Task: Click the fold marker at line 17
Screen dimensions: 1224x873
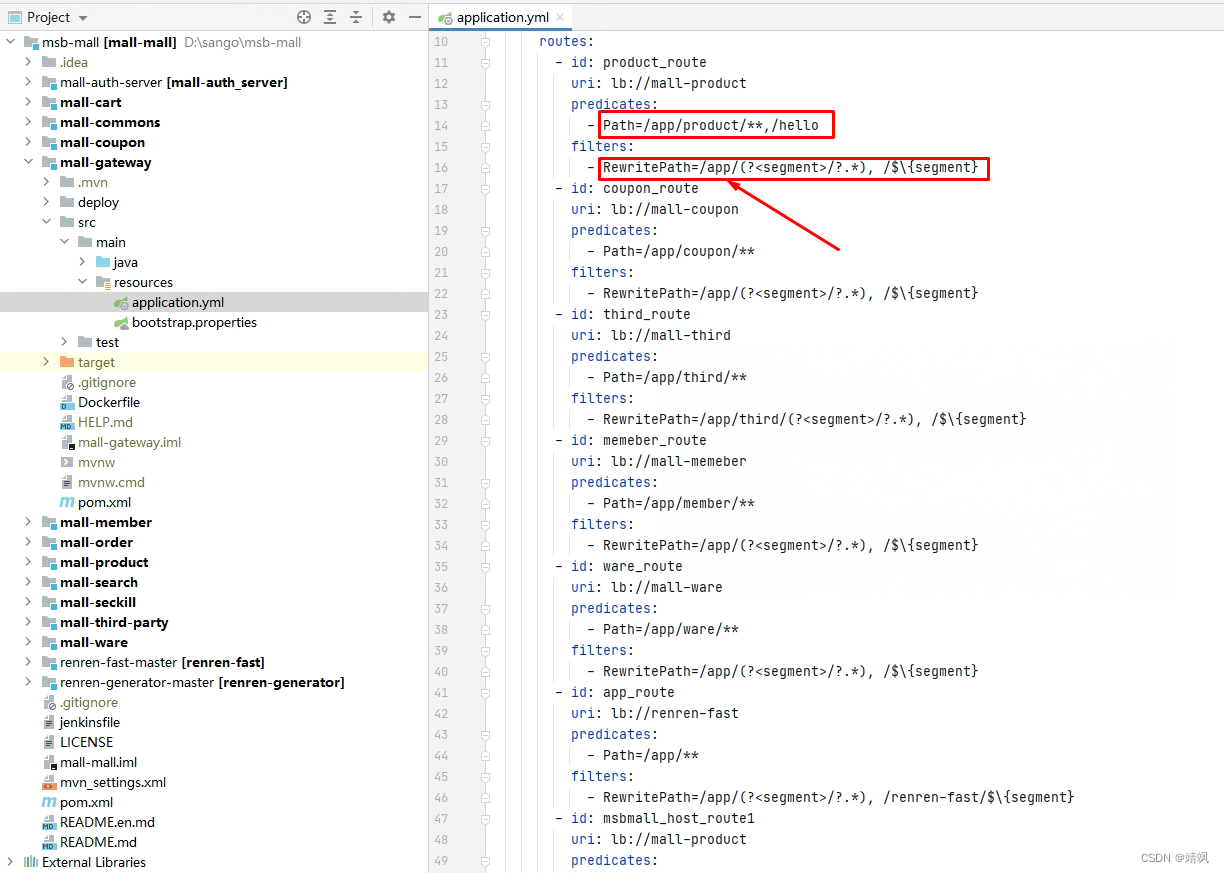Action: click(485, 188)
